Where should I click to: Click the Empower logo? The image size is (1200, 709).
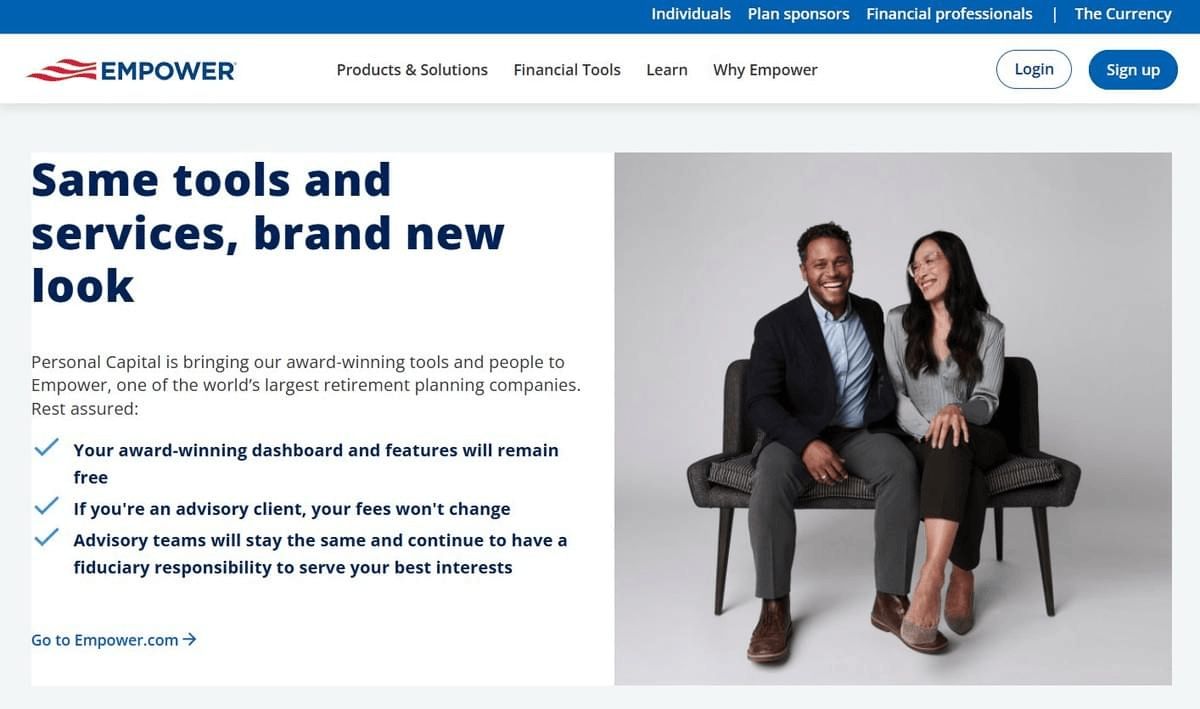[131, 70]
